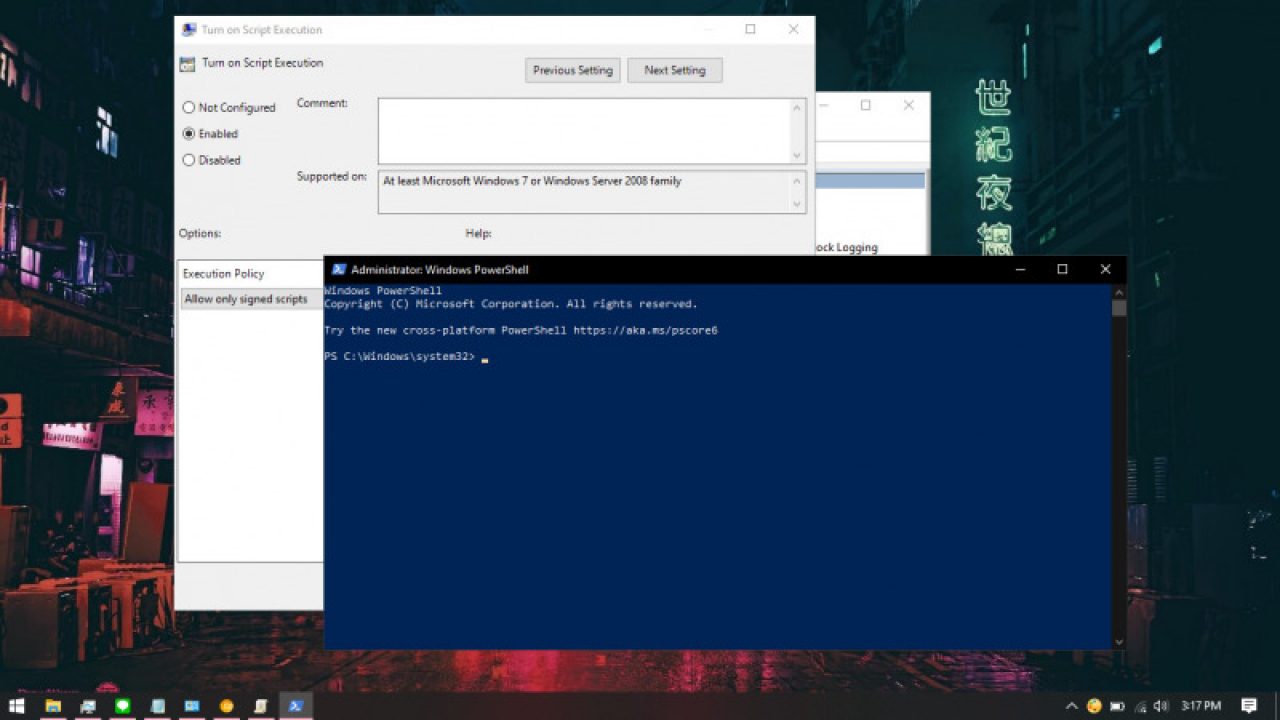The image size is (1280, 720).
Task: Click the Previous Setting button
Action: coord(573,70)
